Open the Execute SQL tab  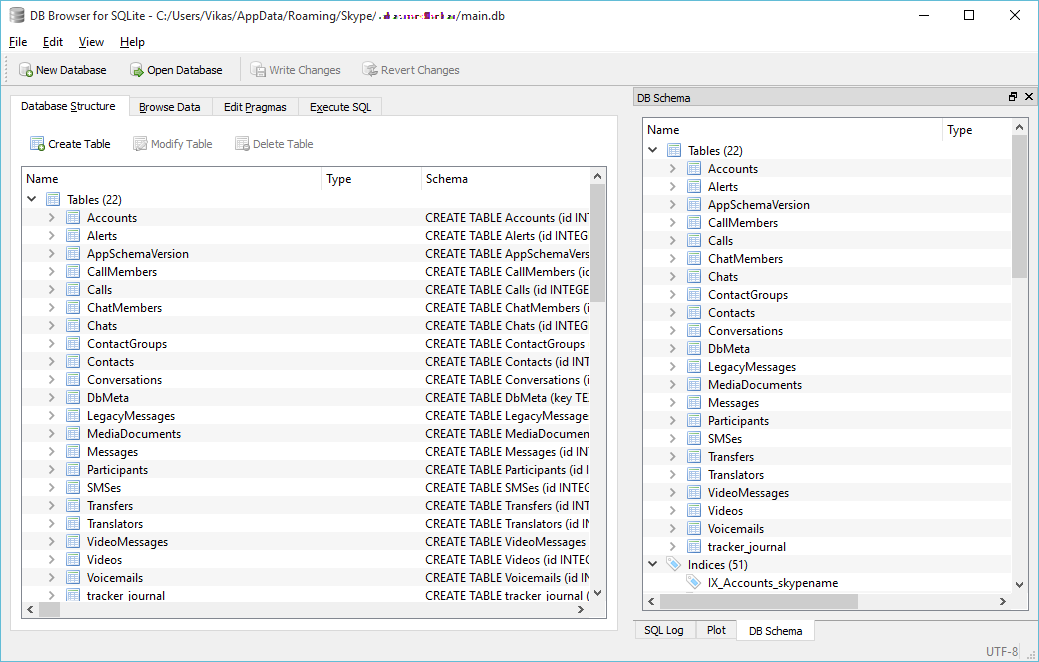(340, 107)
